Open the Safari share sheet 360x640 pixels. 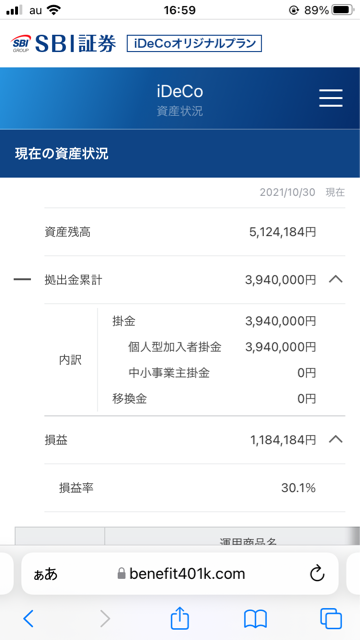pyautogui.click(x=180, y=618)
